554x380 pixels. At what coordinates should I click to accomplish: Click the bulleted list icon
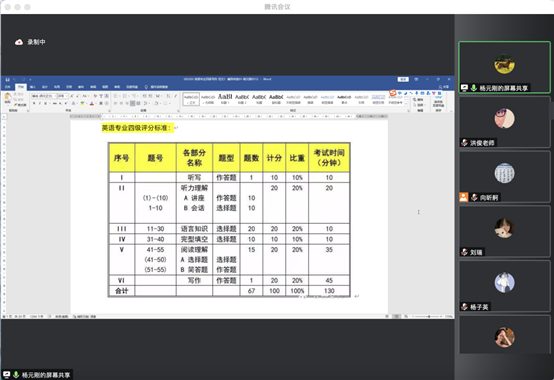tap(116, 96)
